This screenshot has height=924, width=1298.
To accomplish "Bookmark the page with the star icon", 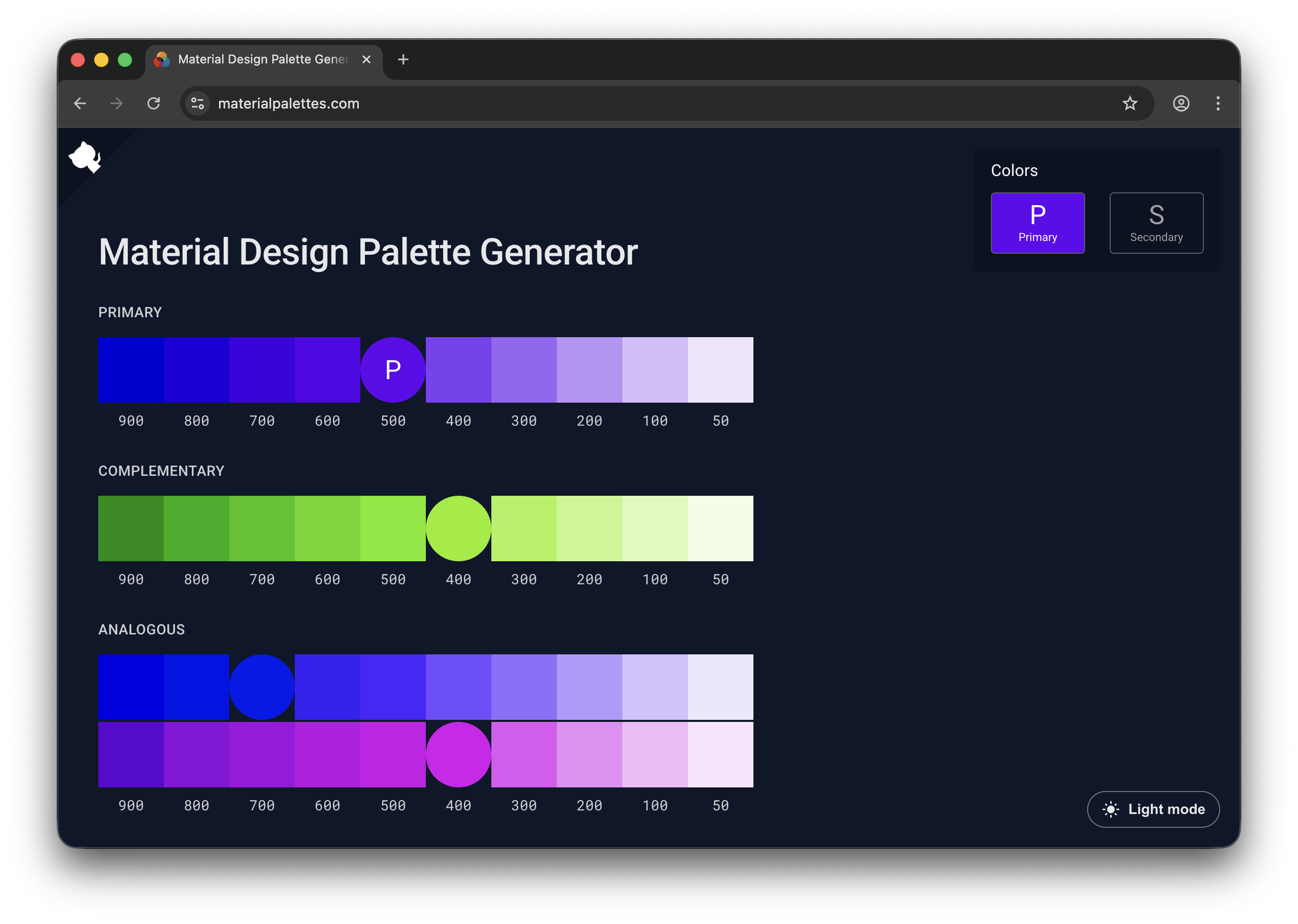I will click(x=1130, y=103).
